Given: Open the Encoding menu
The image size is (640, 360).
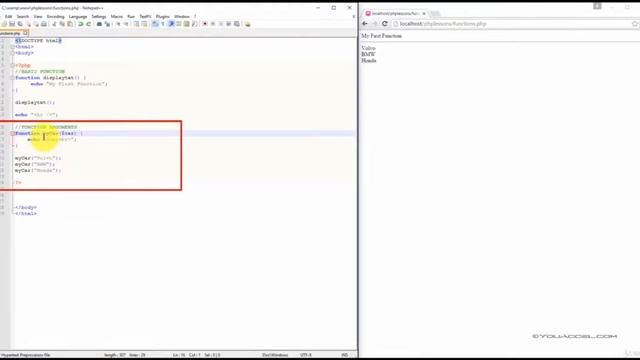Looking at the screenshot, I should [x=56, y=16].
